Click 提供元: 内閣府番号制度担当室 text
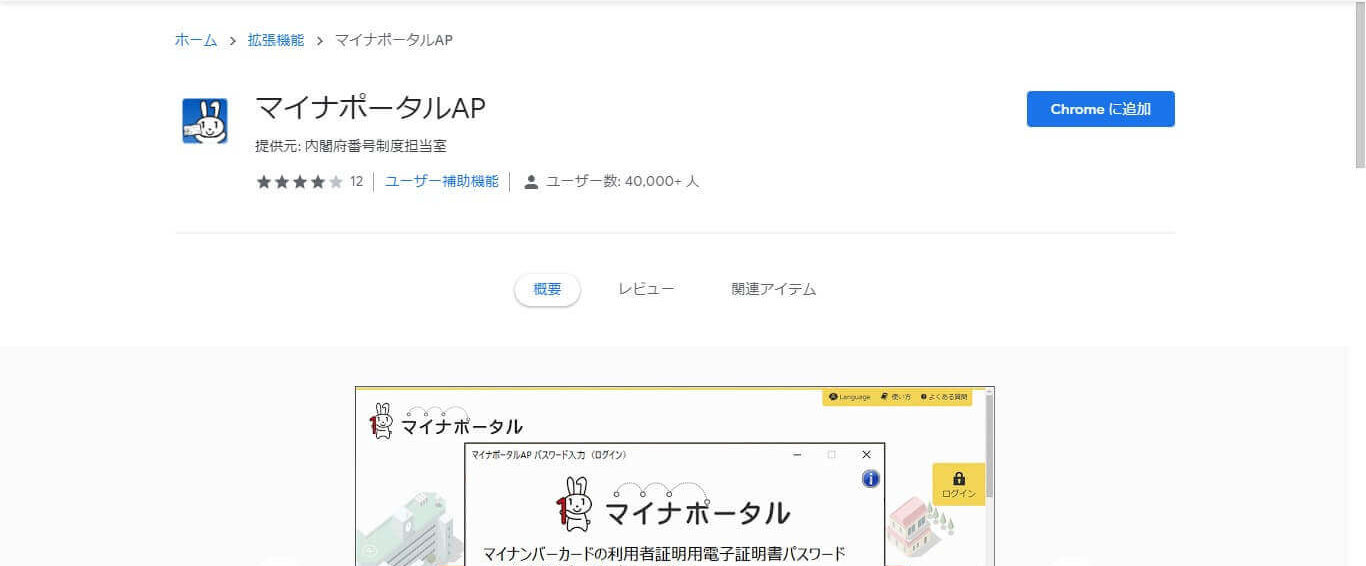This screenshot has height=566, width=1366. 350,146
